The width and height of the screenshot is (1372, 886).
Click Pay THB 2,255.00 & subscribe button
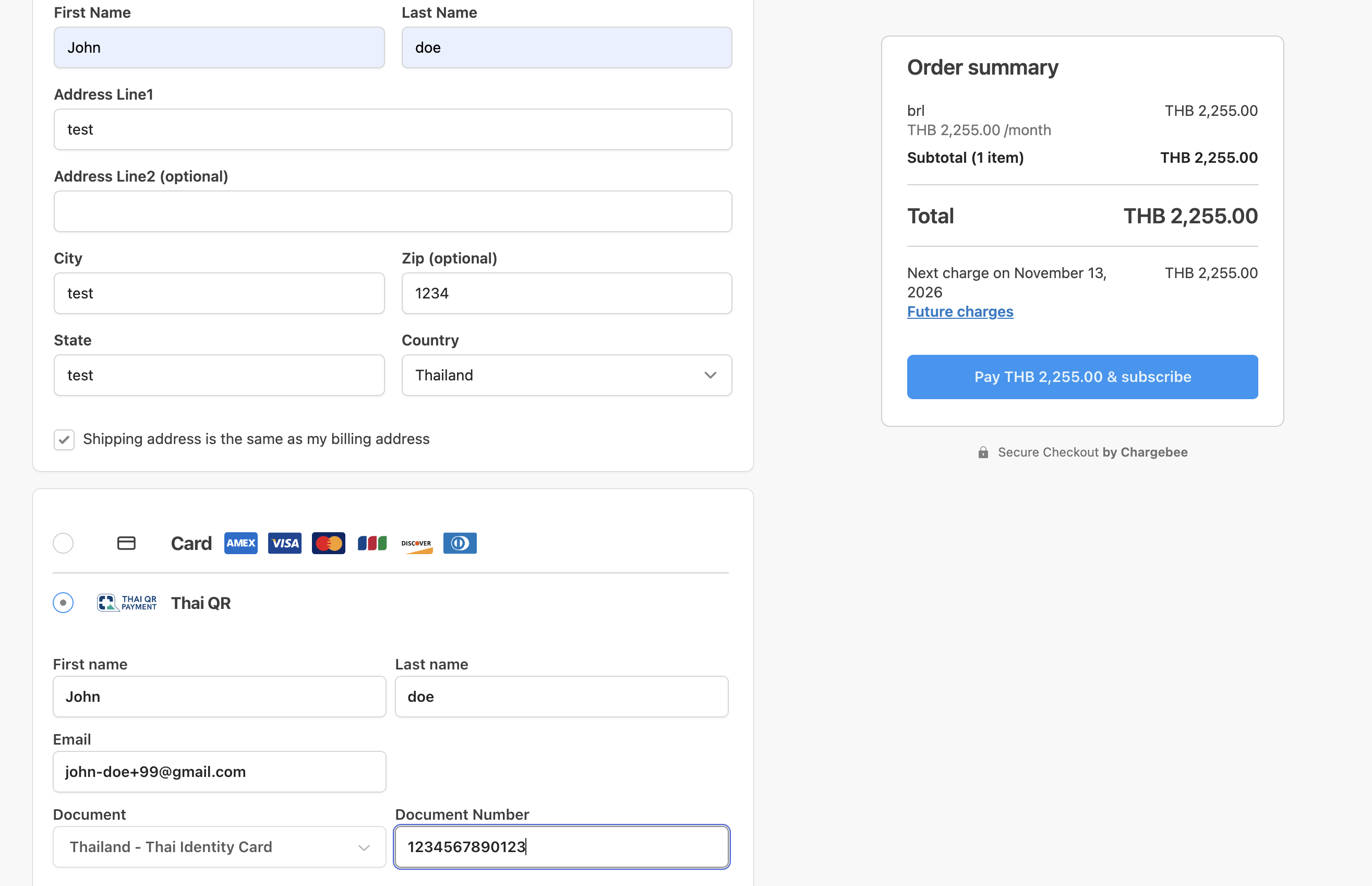tap(1082, 377)
